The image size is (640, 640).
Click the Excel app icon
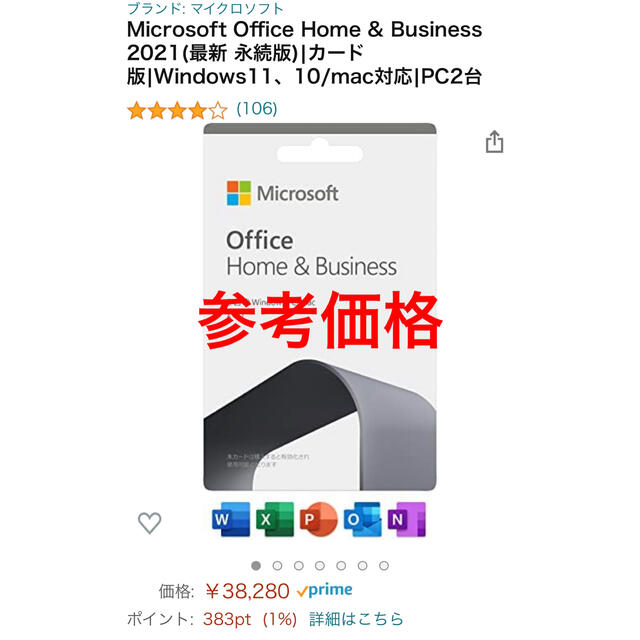click(x=275, y=519)
